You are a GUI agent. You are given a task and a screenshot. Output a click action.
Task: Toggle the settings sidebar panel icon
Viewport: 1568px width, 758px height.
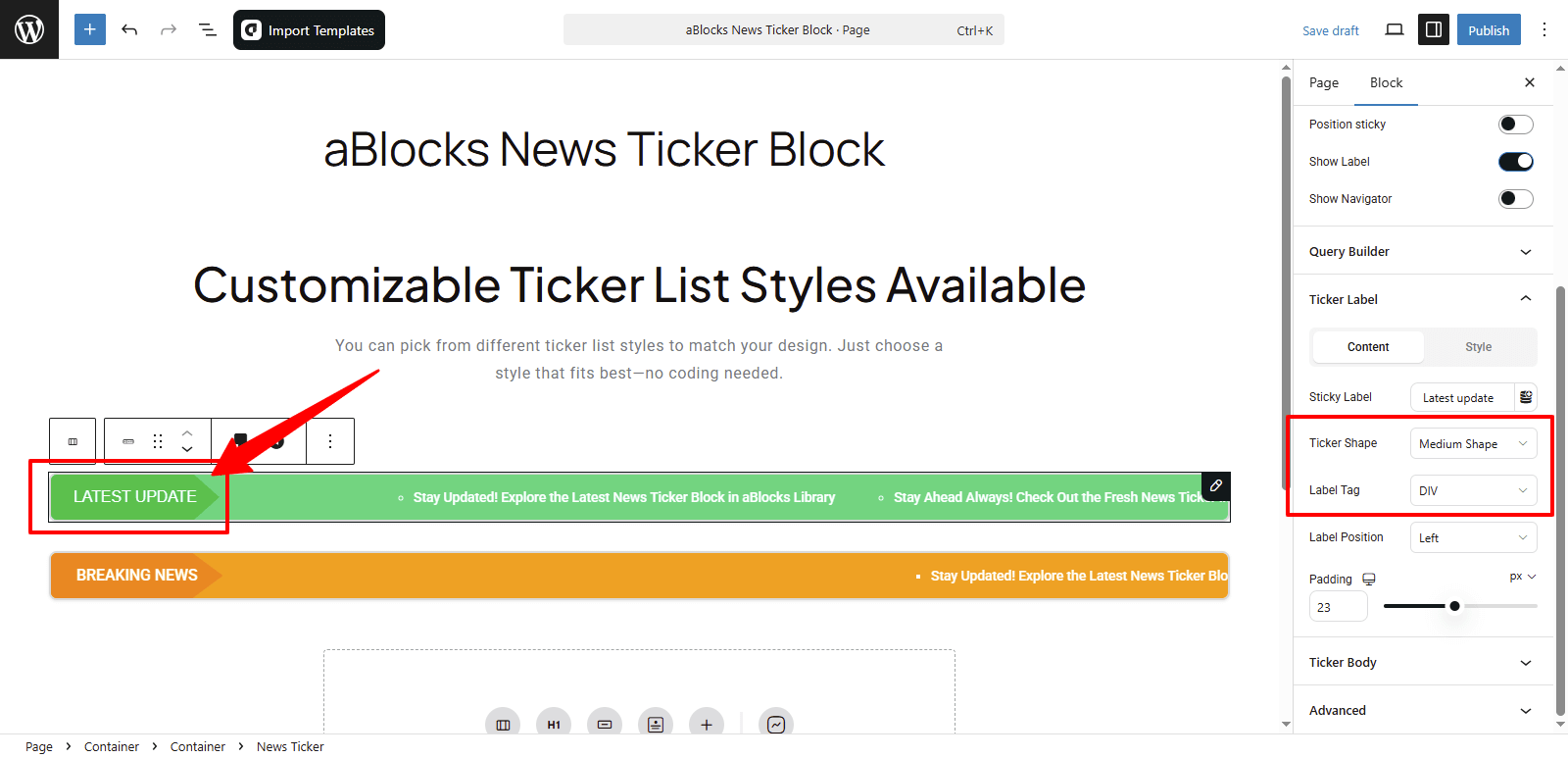1434,29
